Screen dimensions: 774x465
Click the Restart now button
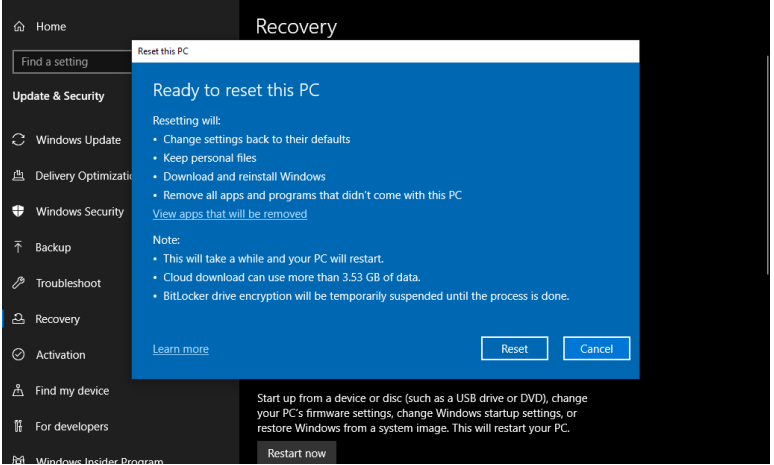click(x=297, y=453)
